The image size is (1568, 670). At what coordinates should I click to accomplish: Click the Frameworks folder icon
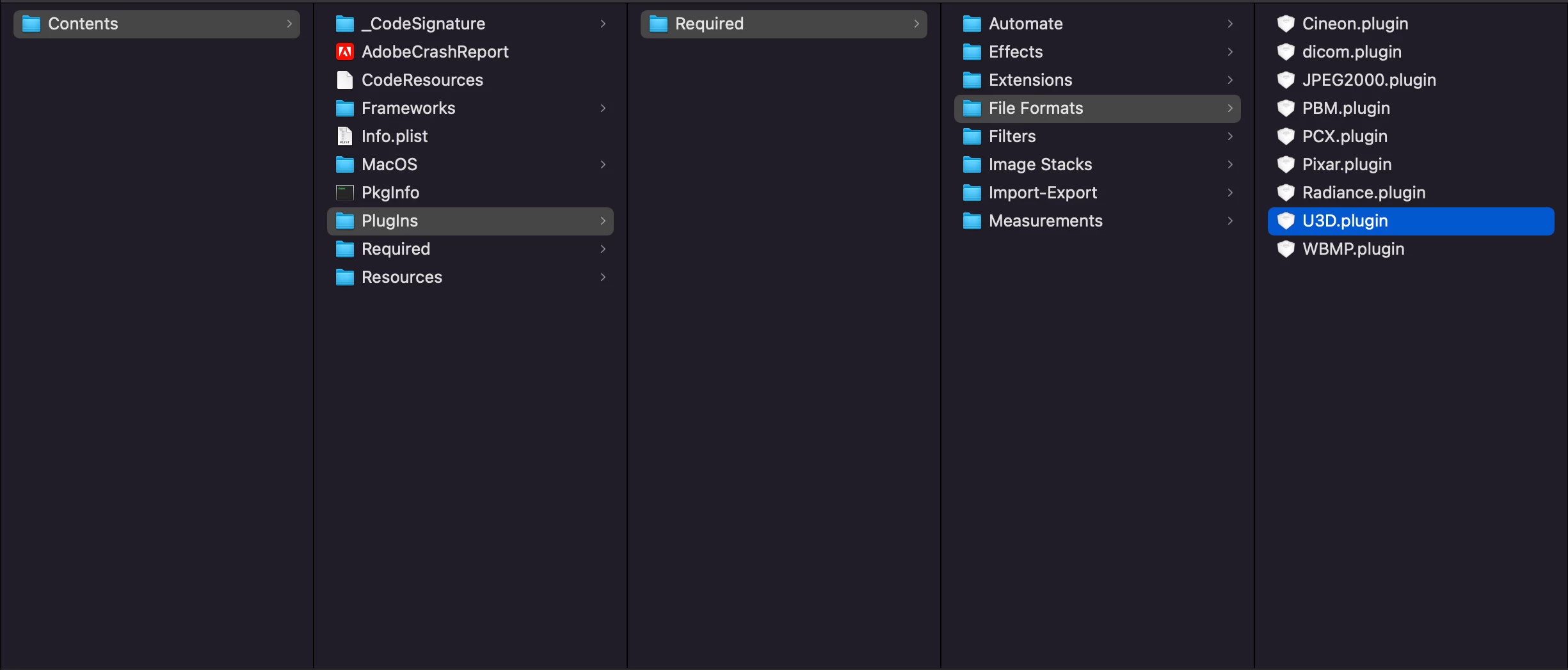(x=345, y=109)
